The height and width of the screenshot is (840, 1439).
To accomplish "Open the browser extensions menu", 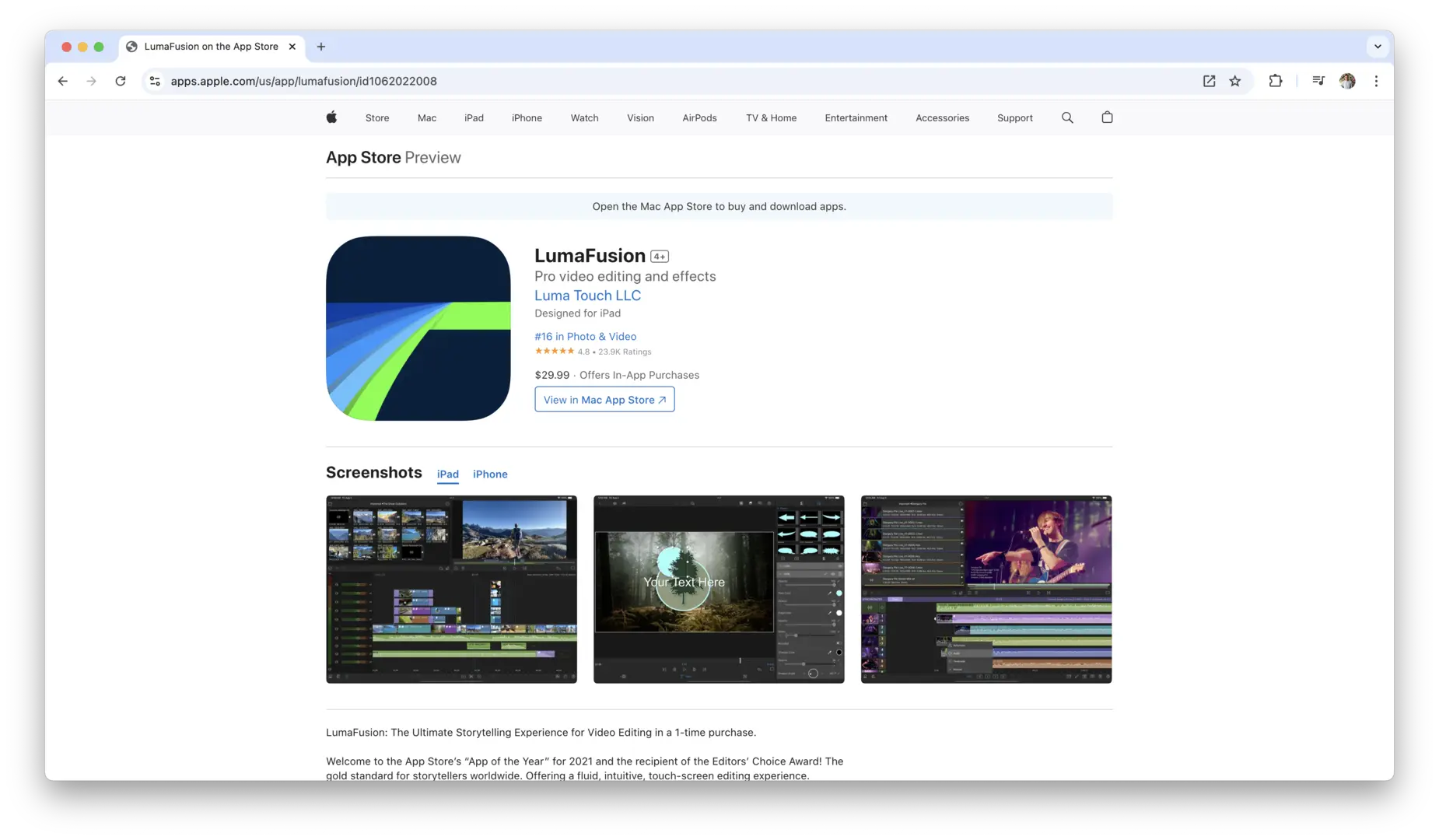I will point(1276,81).
